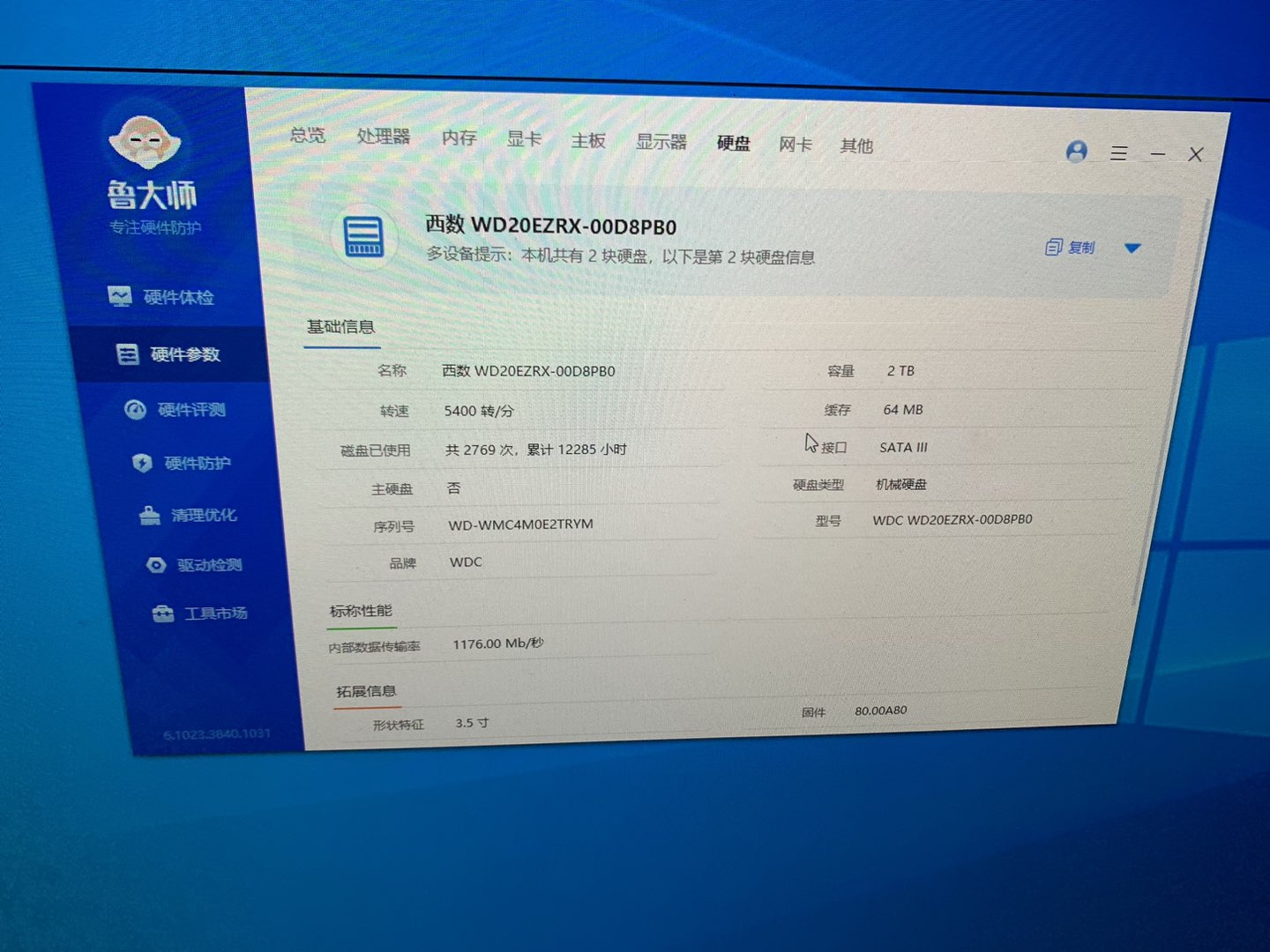Click the 复制 copy button
This screenshot has height=952, width=1270.
[1070, 248]
